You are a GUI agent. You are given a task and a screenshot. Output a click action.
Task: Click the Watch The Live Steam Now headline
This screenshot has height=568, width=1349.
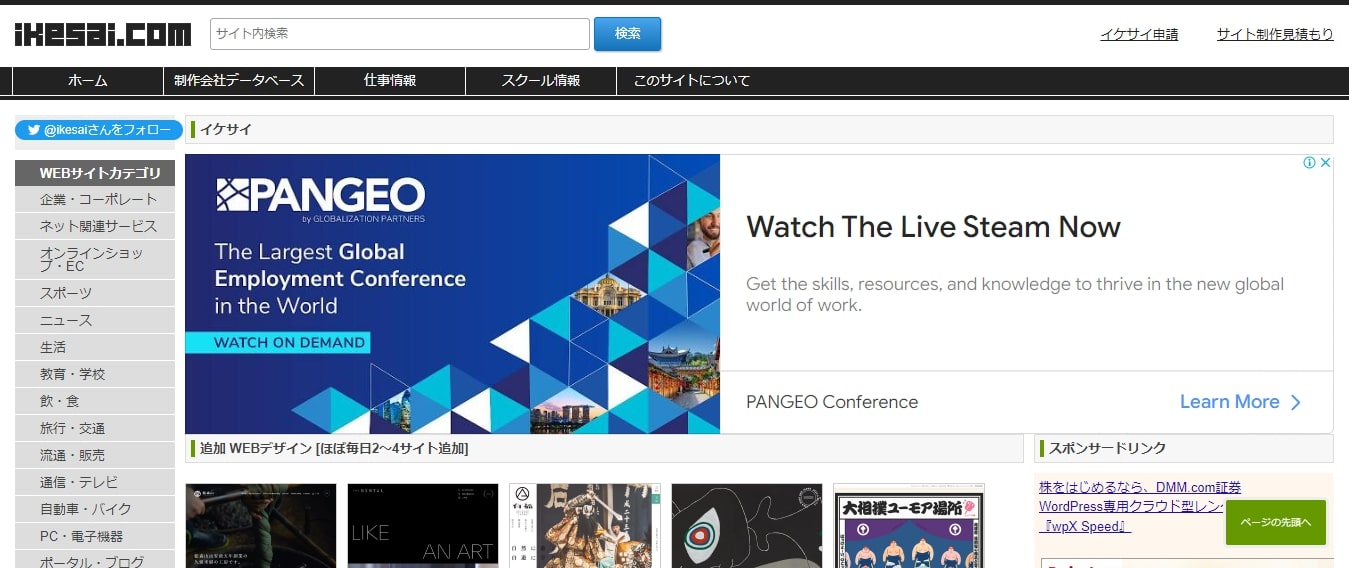(x=933, y=227)
